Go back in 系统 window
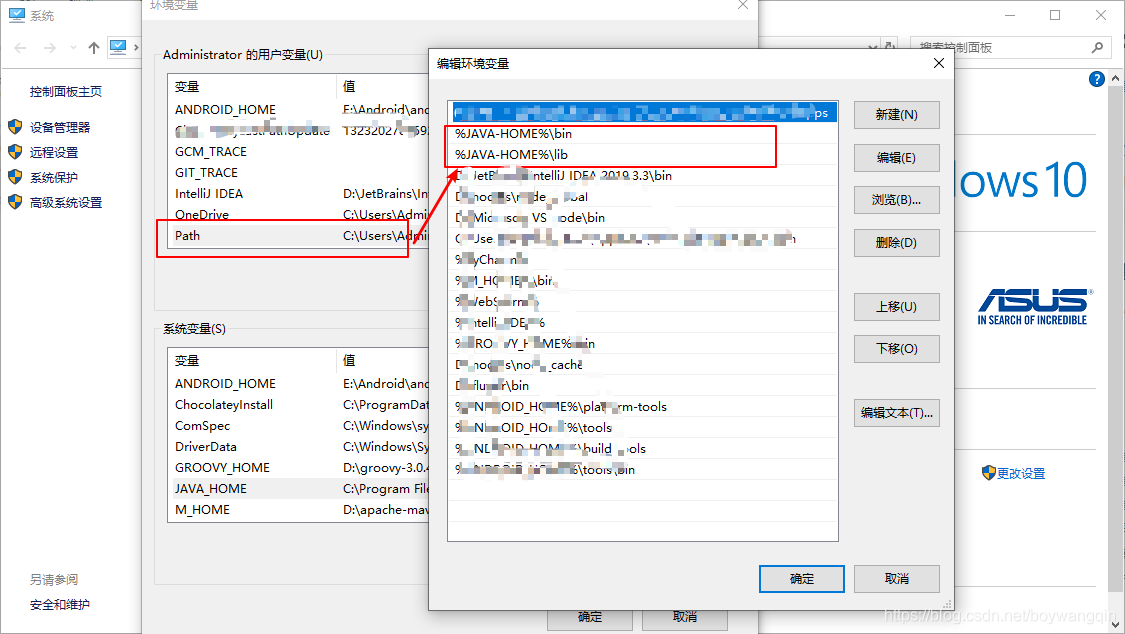The width and height of the screenshot is (1125, 634). pyautogui.click(x=20, y=48)
